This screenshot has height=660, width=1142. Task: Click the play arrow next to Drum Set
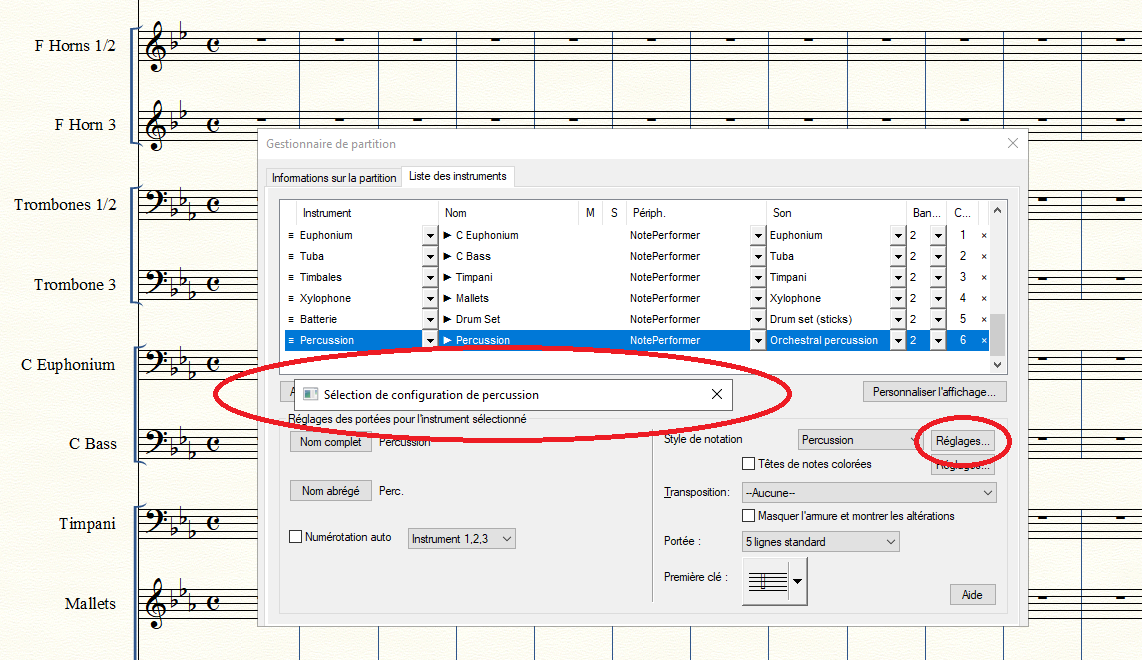pos(448,320)
